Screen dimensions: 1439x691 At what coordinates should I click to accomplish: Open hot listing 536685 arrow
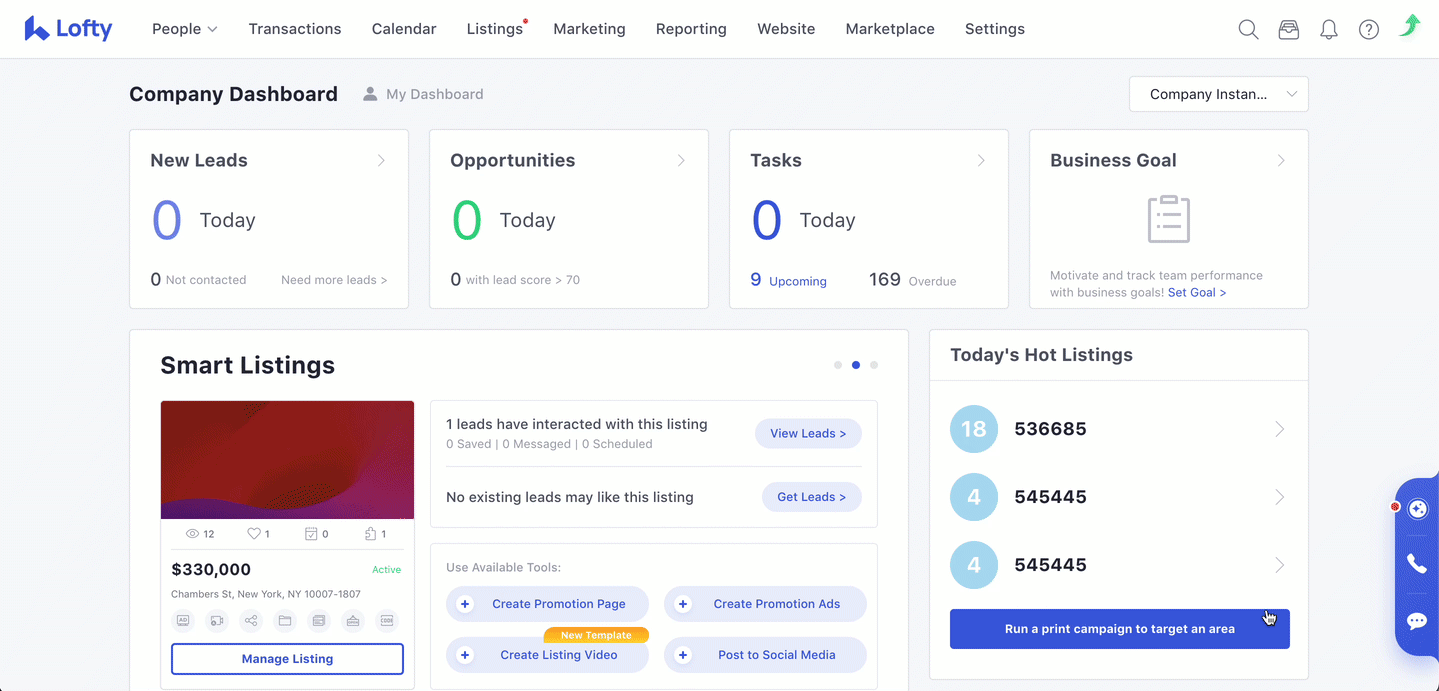1280,429
